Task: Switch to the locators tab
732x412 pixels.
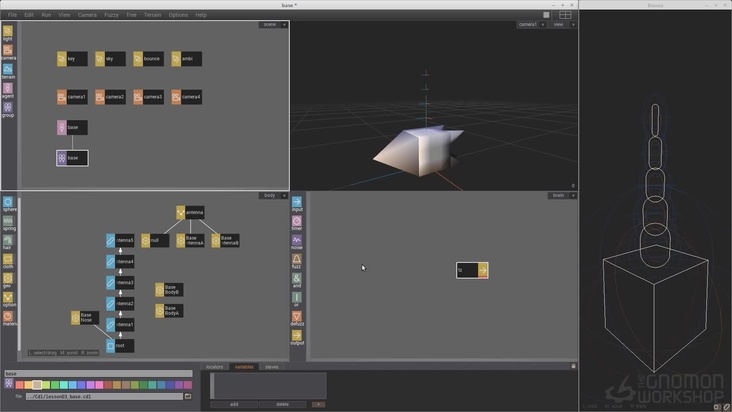Action: point(214,367)
